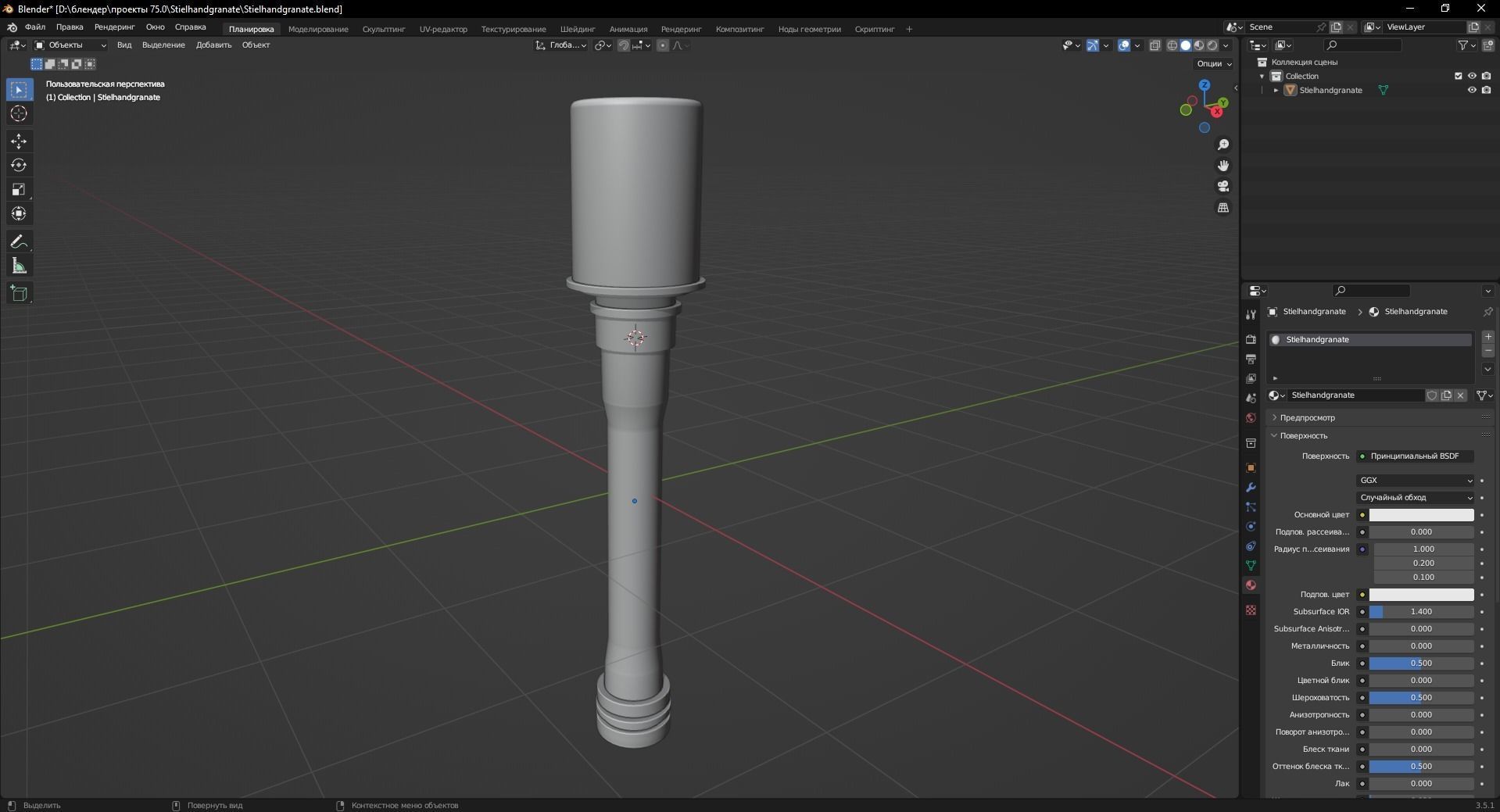1500x812 pixels.
Task: Open the transform orientation dropdown
Action: tap(561, 45)
